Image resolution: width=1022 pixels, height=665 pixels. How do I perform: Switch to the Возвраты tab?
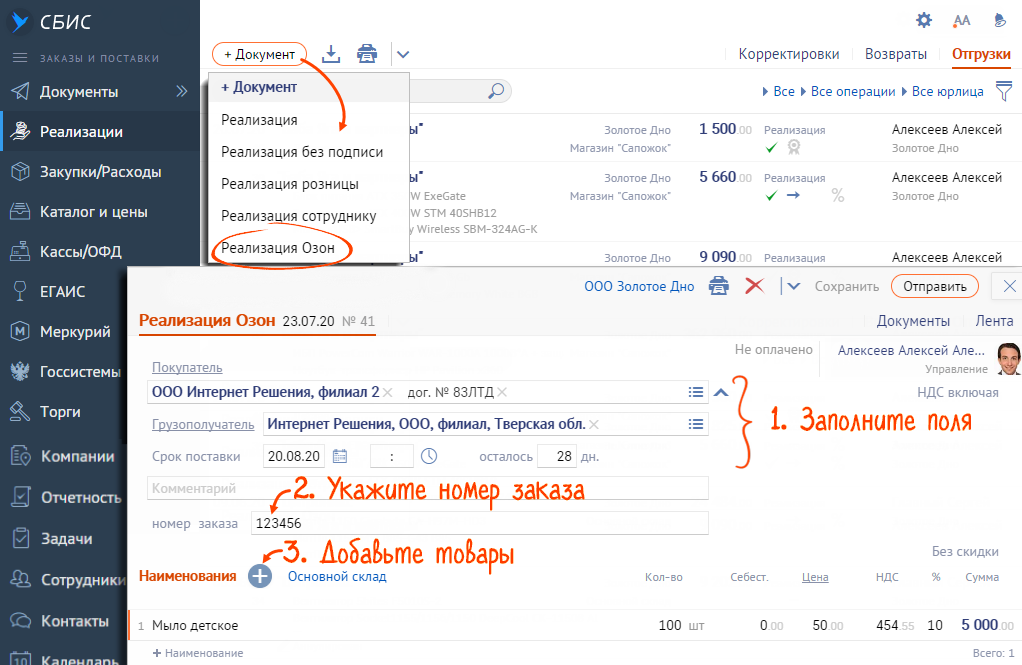point(895,54)
